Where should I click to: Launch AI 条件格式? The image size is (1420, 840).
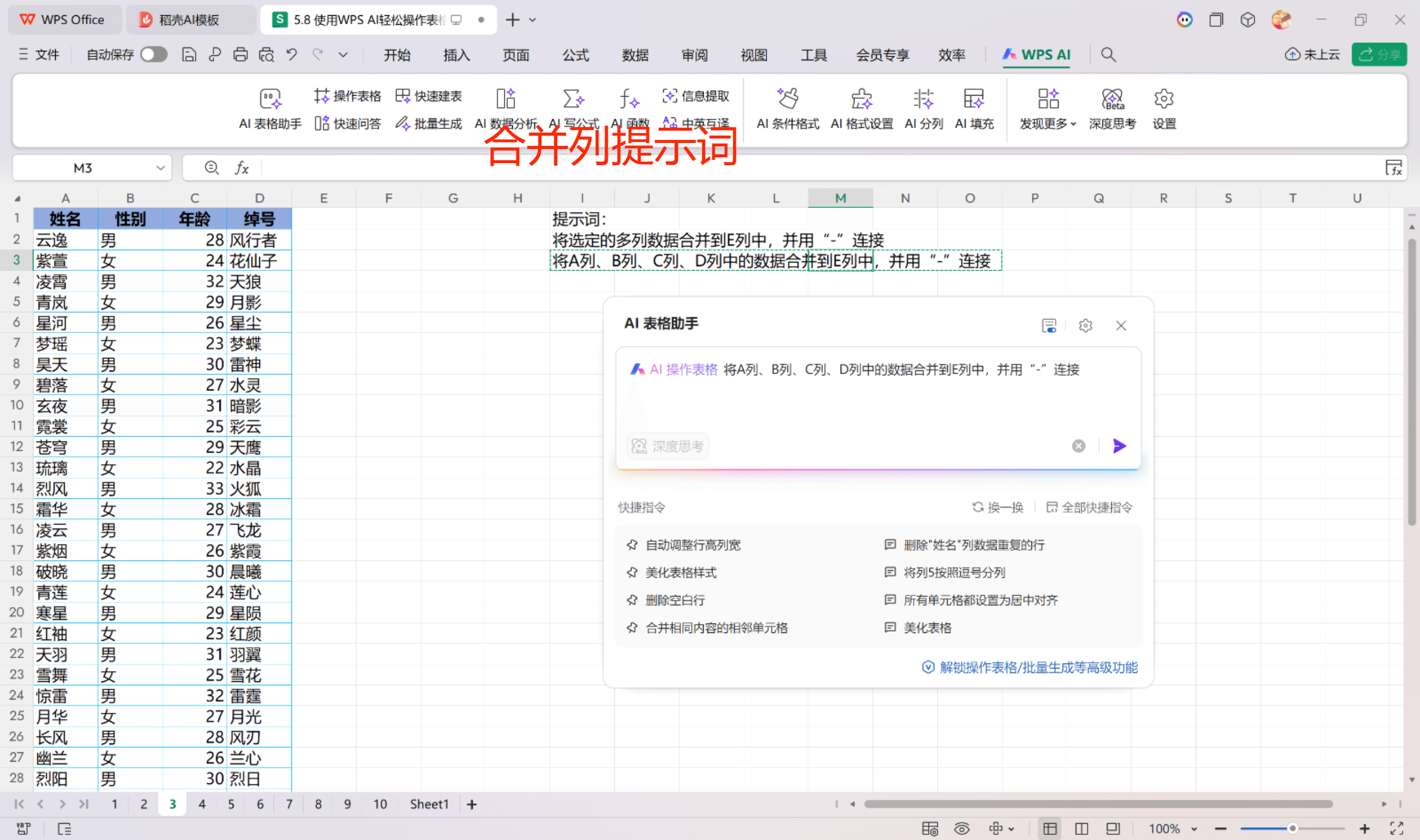(787, 109)
